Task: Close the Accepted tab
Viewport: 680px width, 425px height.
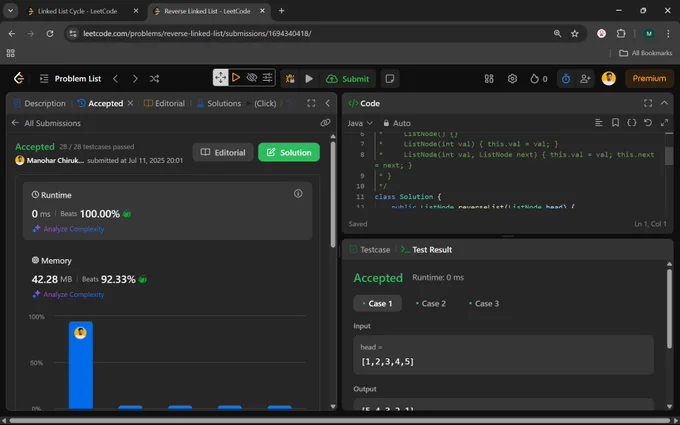Action: click(130, 103)
